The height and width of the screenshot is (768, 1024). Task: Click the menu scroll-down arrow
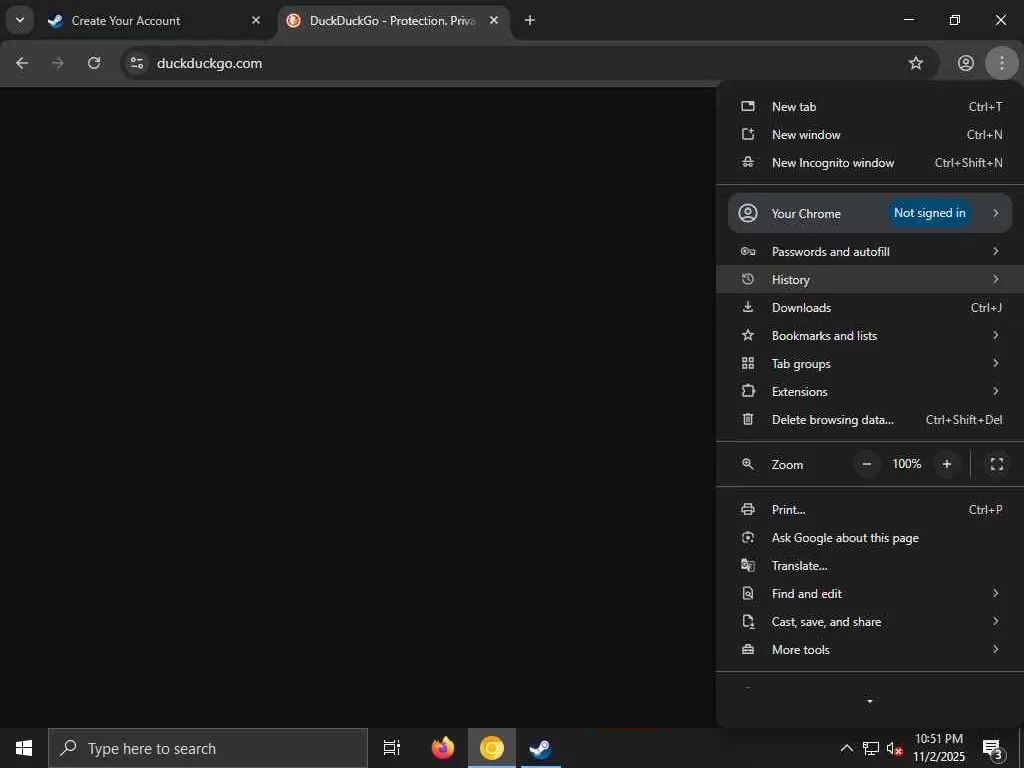(x=870, y=701)
